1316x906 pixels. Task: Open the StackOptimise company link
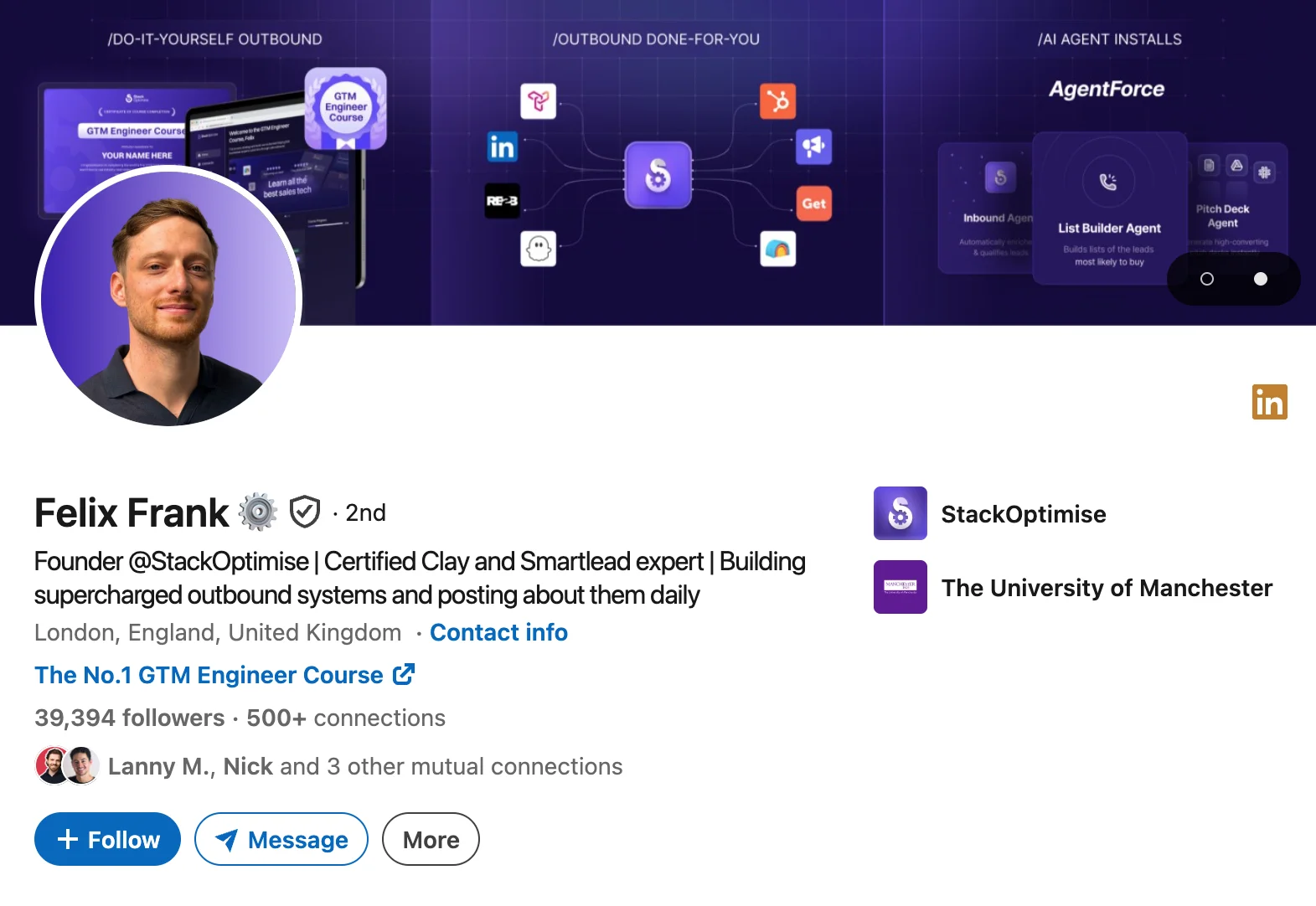pyautogui.click(x=989, y=513)
